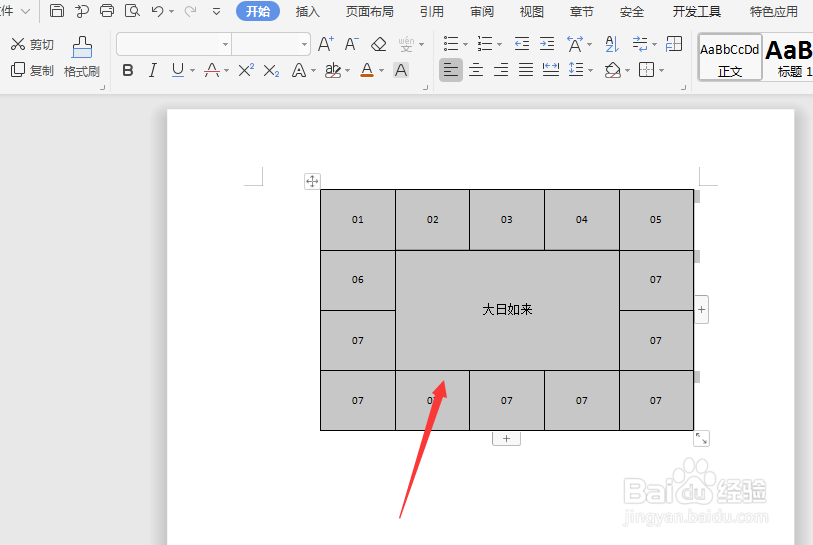This screenshot has height=545, width=813.
Task: Justify text alignment
Action: click(526, 70)
